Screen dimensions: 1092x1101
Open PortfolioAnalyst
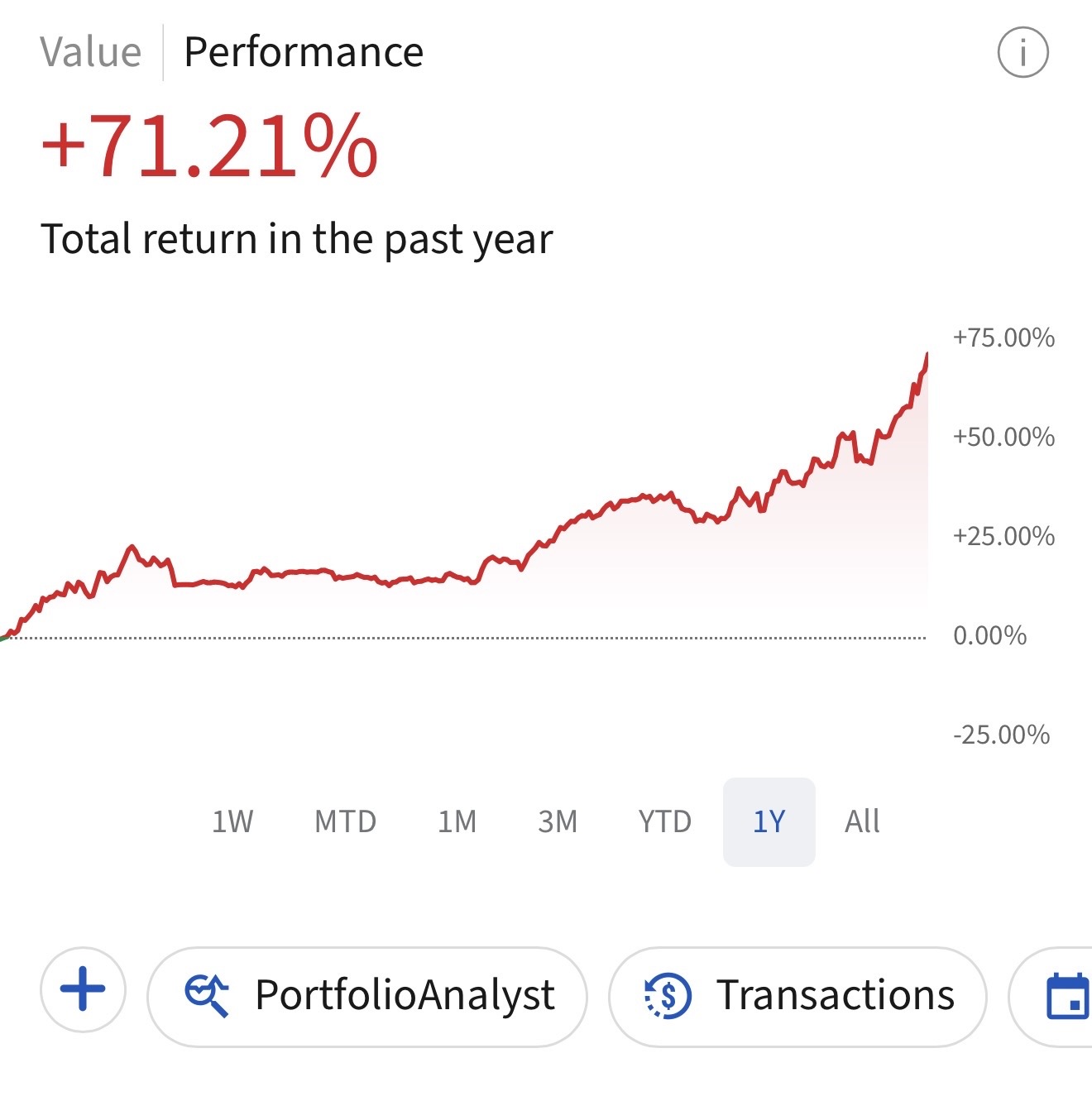click(x=405, y=995)
